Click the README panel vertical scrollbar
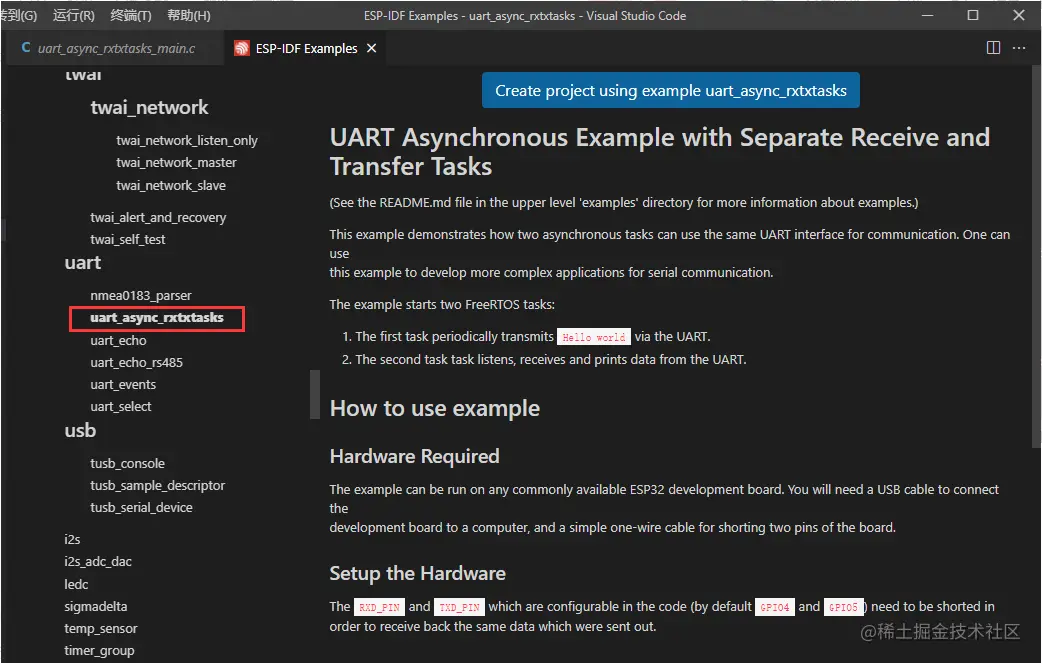This screenshot has width=1042, height=663. (1037, 256)
